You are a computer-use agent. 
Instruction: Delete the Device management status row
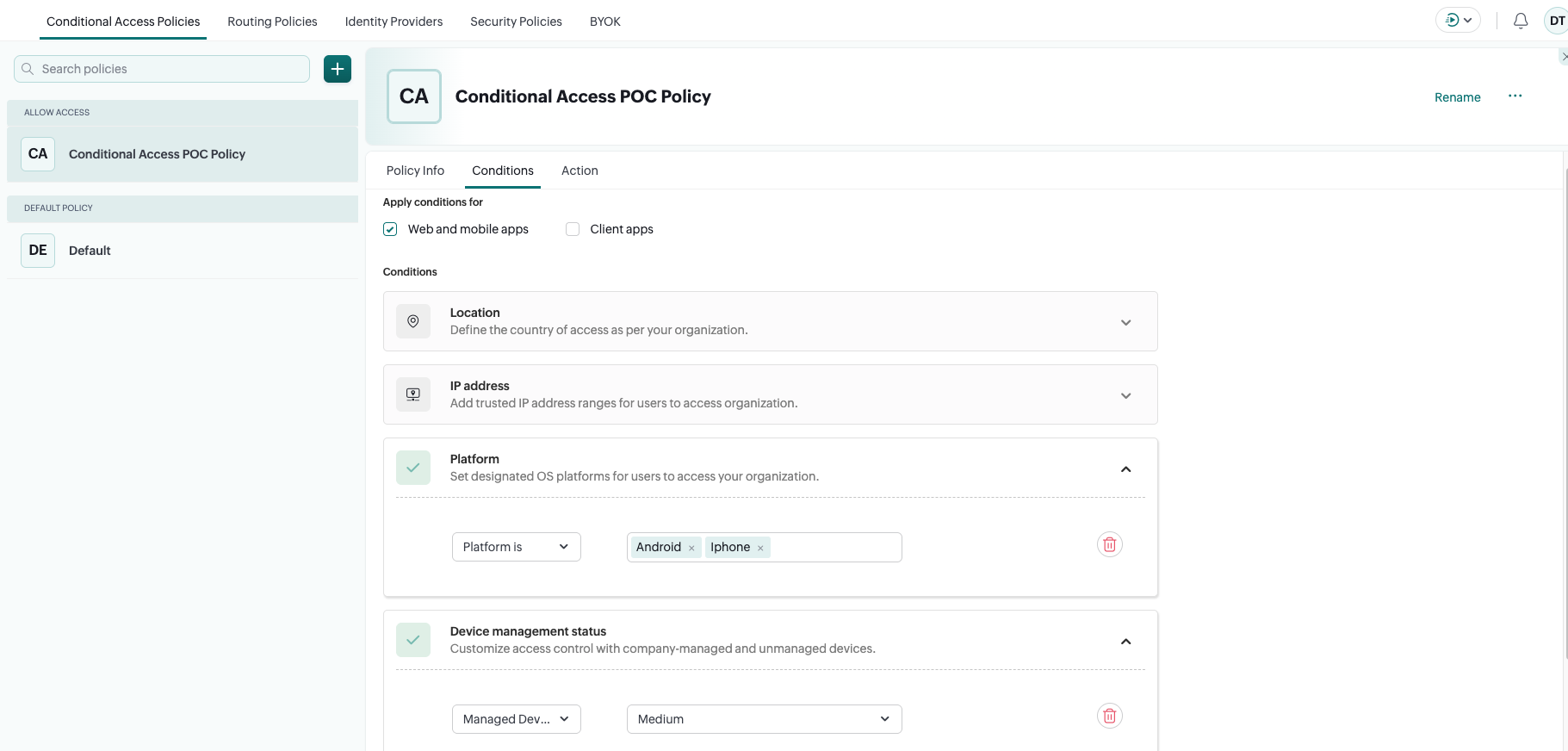point(1109,716)
